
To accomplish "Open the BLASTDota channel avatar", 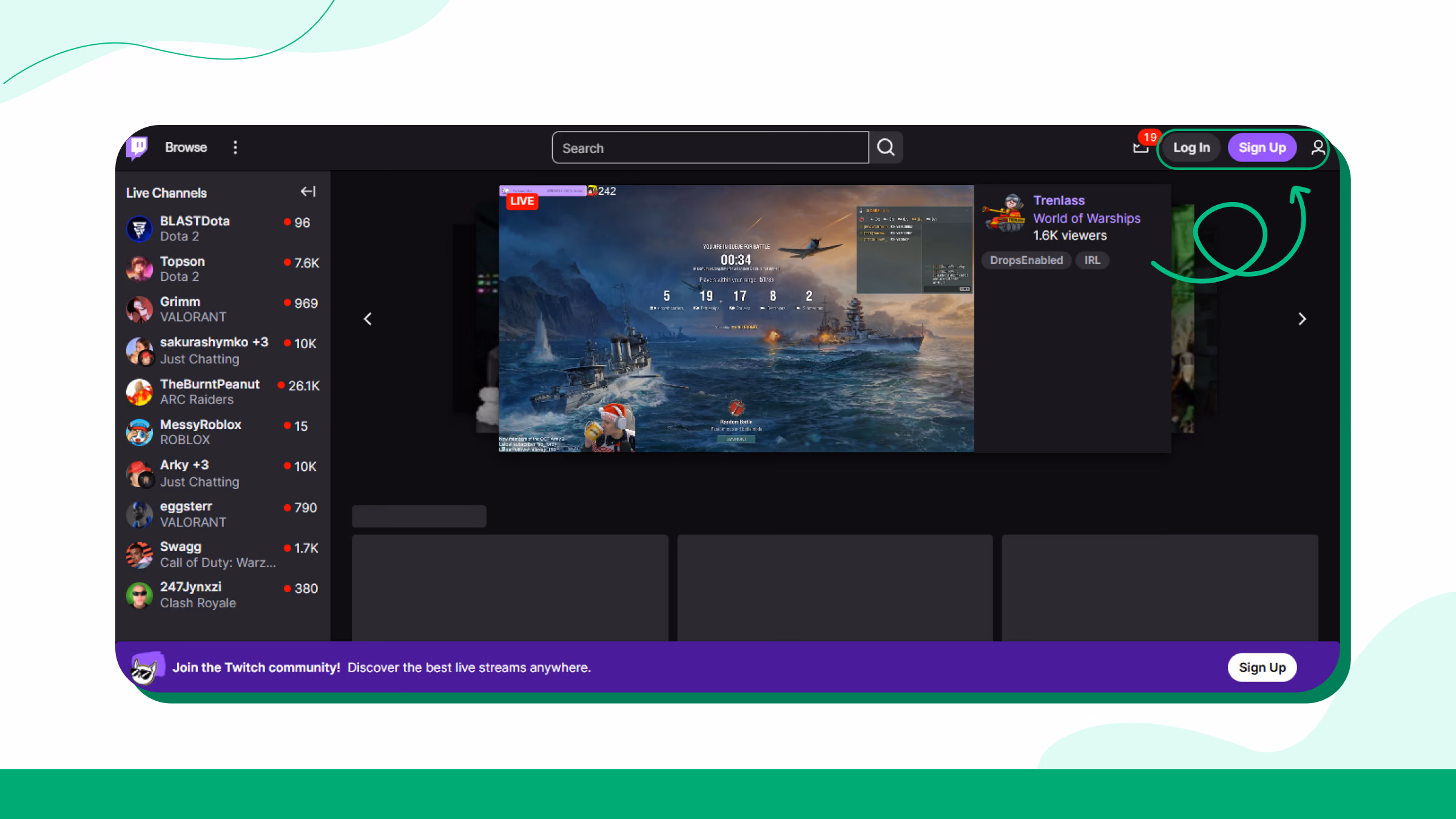I will click(140, 229).
